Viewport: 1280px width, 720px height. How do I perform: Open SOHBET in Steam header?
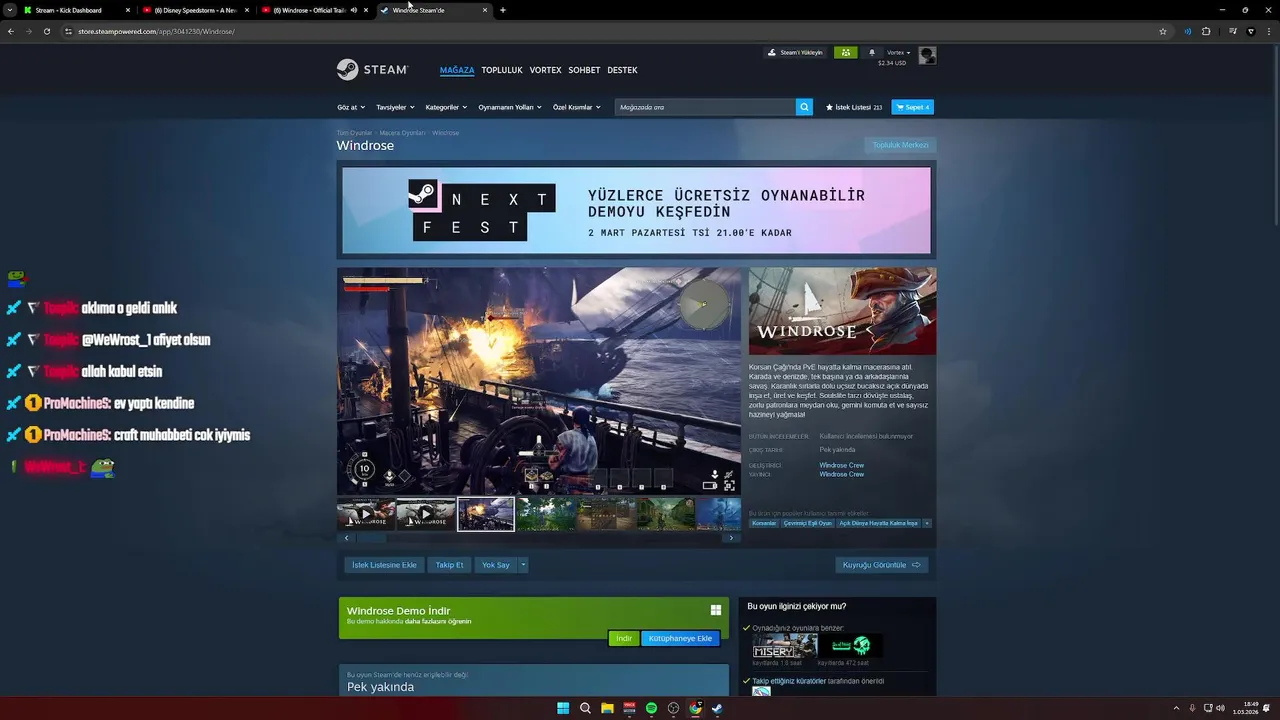585,70
